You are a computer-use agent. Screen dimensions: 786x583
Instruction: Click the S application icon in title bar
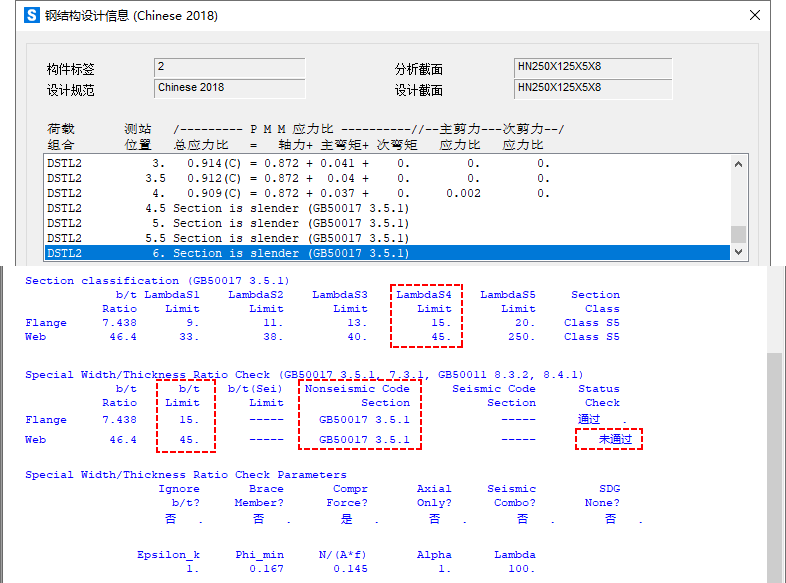click(x=31, y=16)
